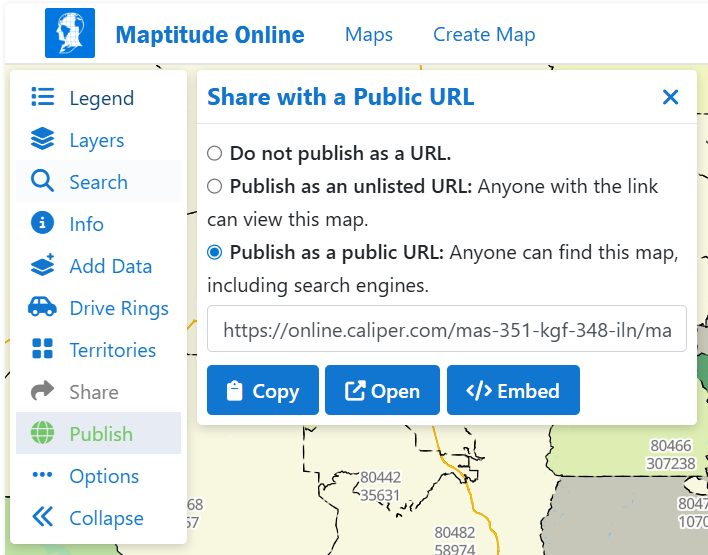Open the Info circle icon
708x555 pixels.
click(x=42, y=224)
